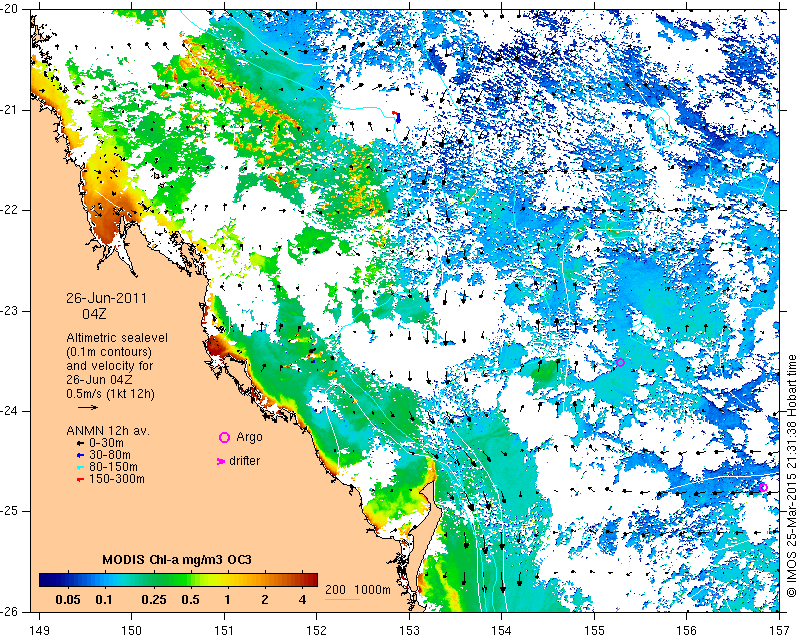Viewport: 800px width, 640px height.
Task: Click the latitude axis label -24
Action: (x=11, y=411)
